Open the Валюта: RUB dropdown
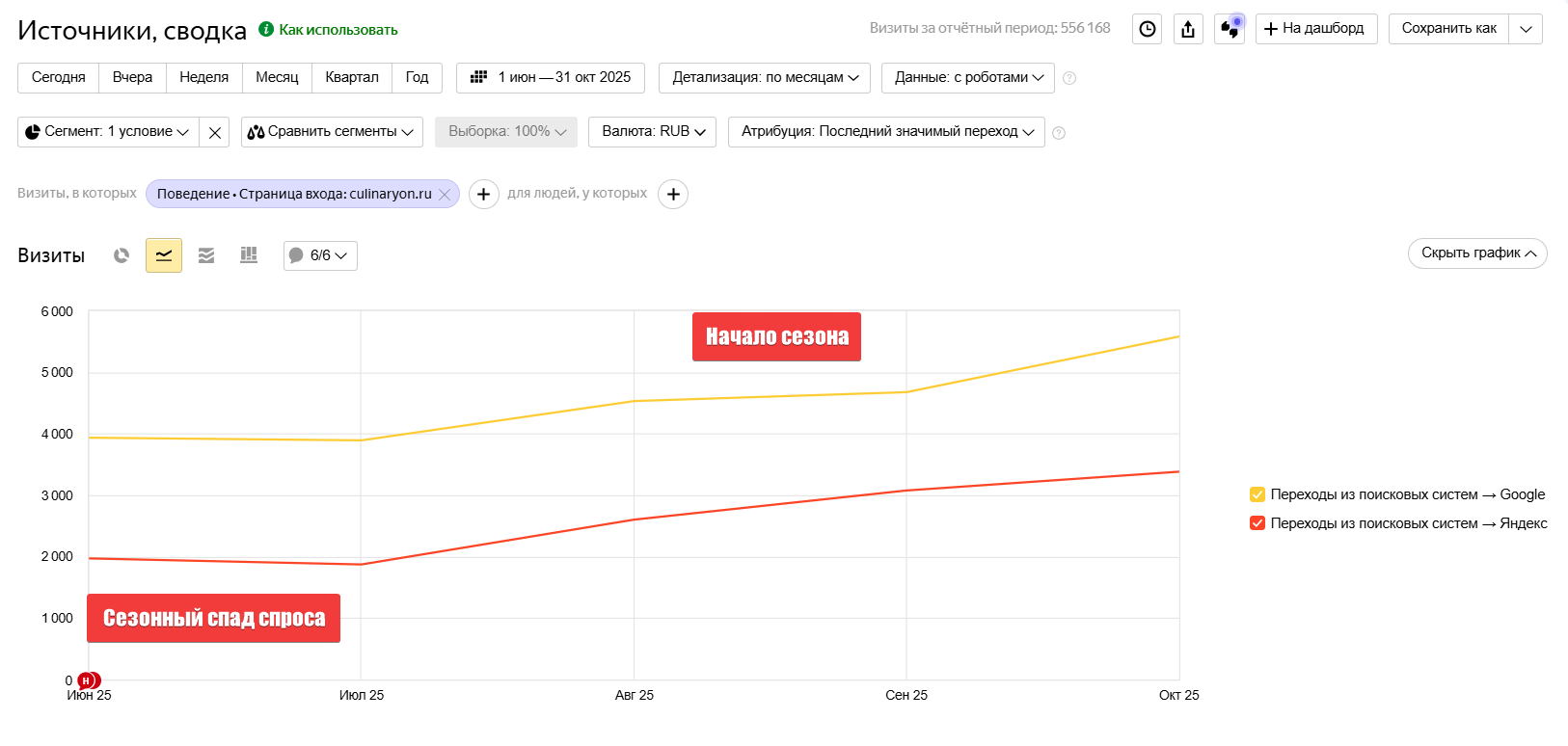The width and height of the screenshot is (1568, 746). (652, 132)
